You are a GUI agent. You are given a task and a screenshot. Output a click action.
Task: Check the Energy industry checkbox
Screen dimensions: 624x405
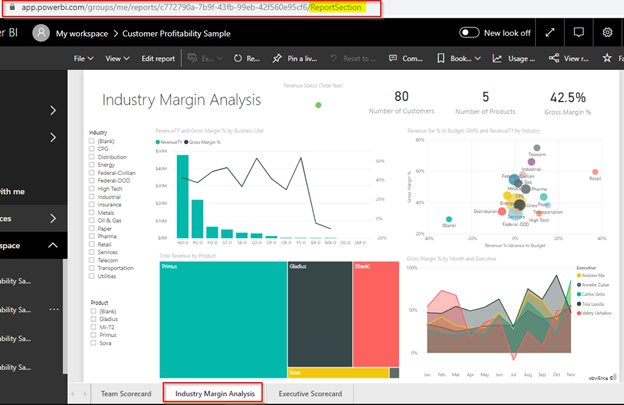(x=92, y=165)
